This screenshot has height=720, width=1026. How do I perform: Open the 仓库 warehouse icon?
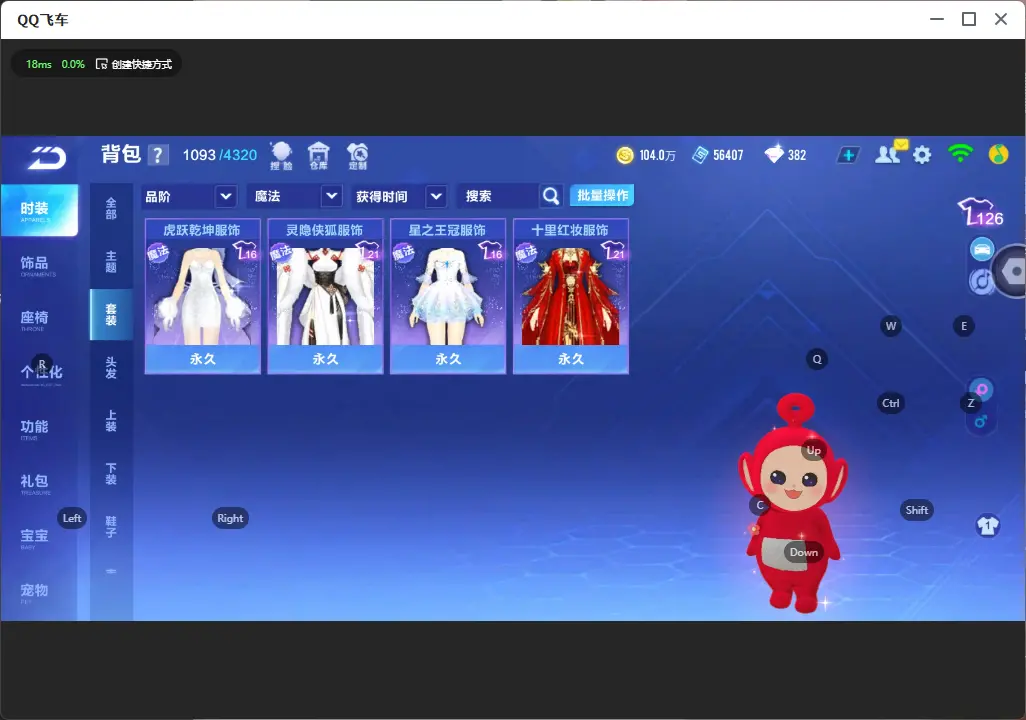(x=319, y=156)
